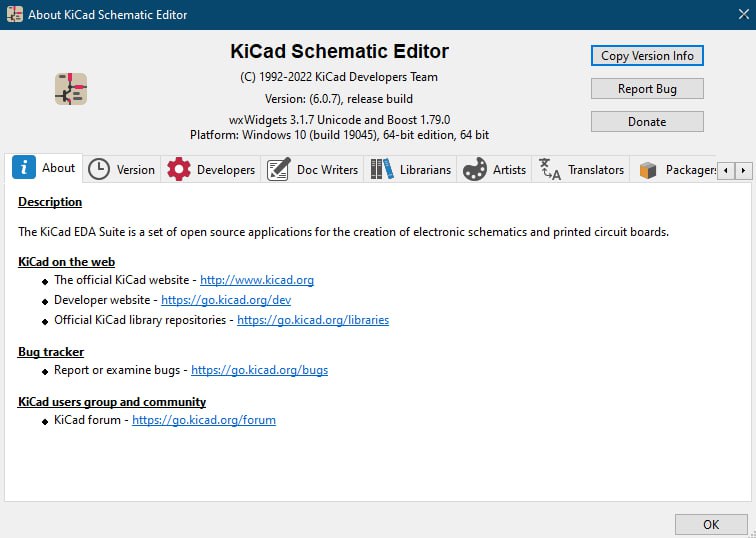This screenshot has height=538, width=756.
Task: Close the About dialog window
Action: (743, 14)
